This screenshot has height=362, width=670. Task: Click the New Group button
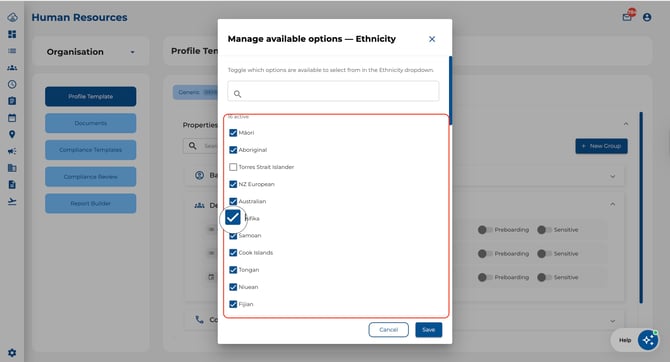tap(601, 146)
